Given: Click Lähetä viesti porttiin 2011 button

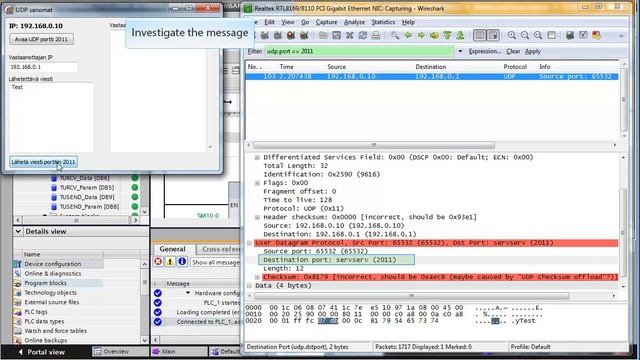Looking at the screenshot, I should coord(43,162).
